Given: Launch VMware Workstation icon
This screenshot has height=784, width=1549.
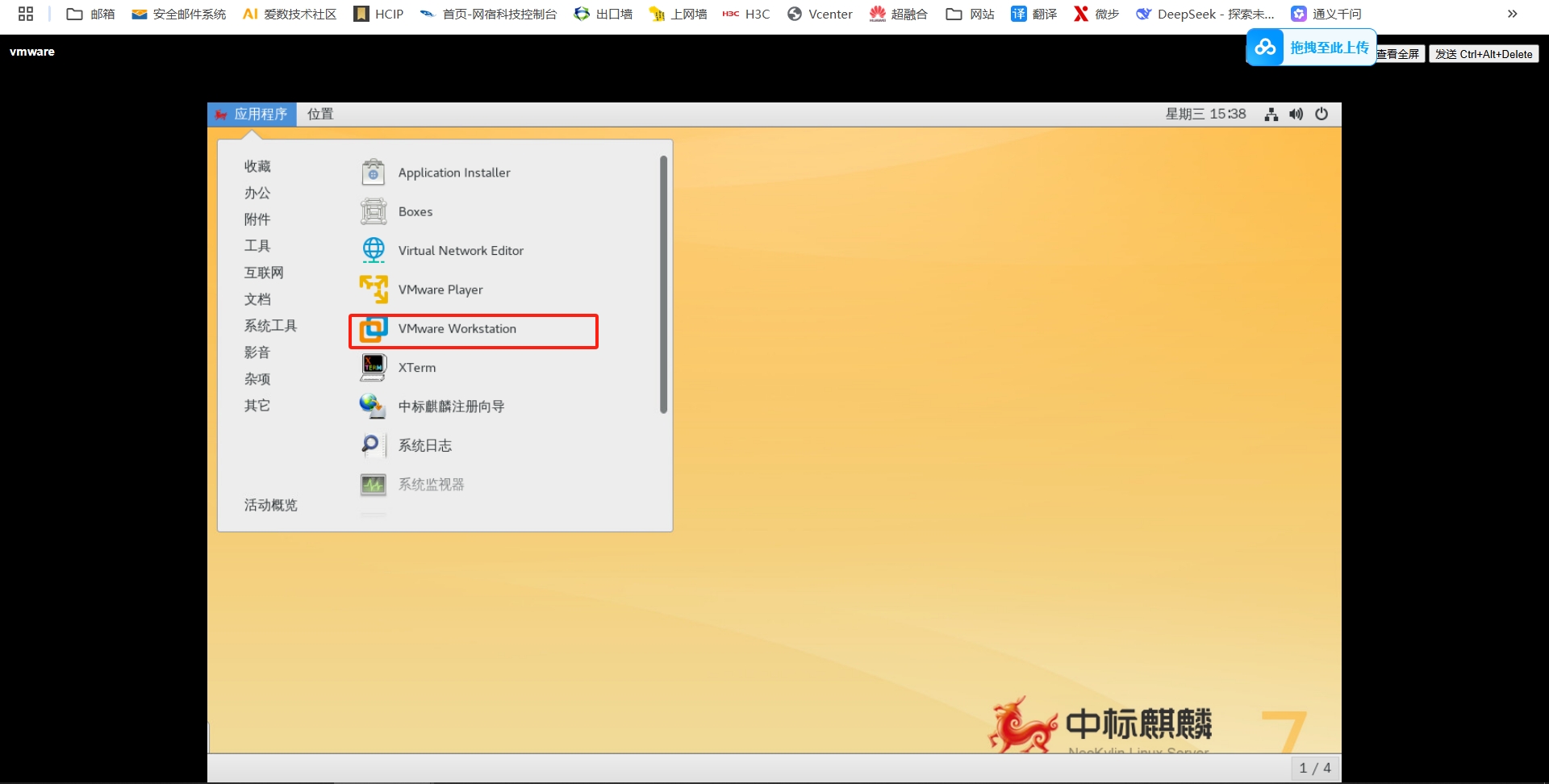Looking at the screenshot, I should coord(373,328).
